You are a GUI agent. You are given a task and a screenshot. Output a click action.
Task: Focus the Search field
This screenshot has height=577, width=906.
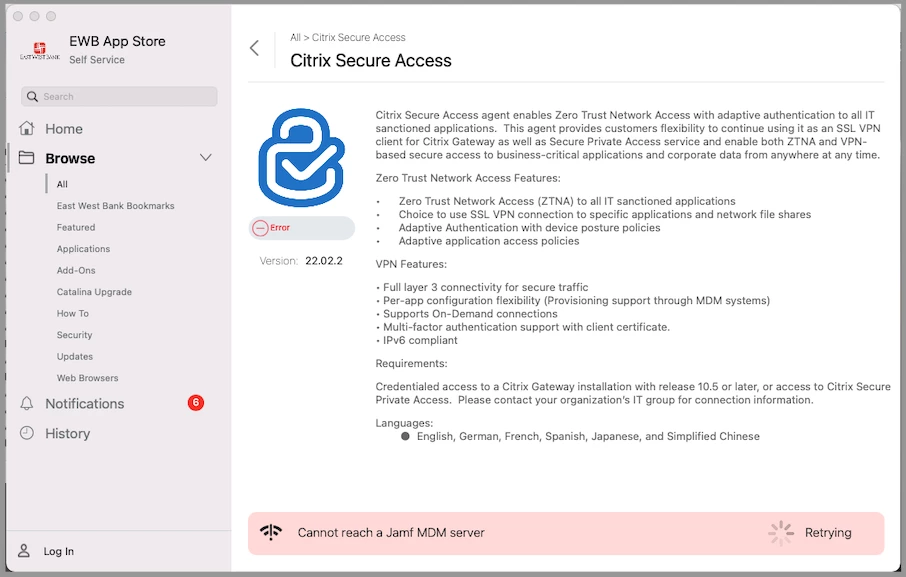click(x=119, y=96)
